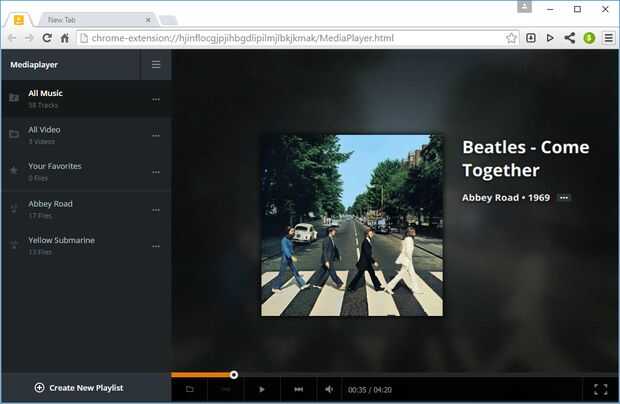Open options for All Video
Viewport: 620px width, 404px height.
click(x=156, y=136)
